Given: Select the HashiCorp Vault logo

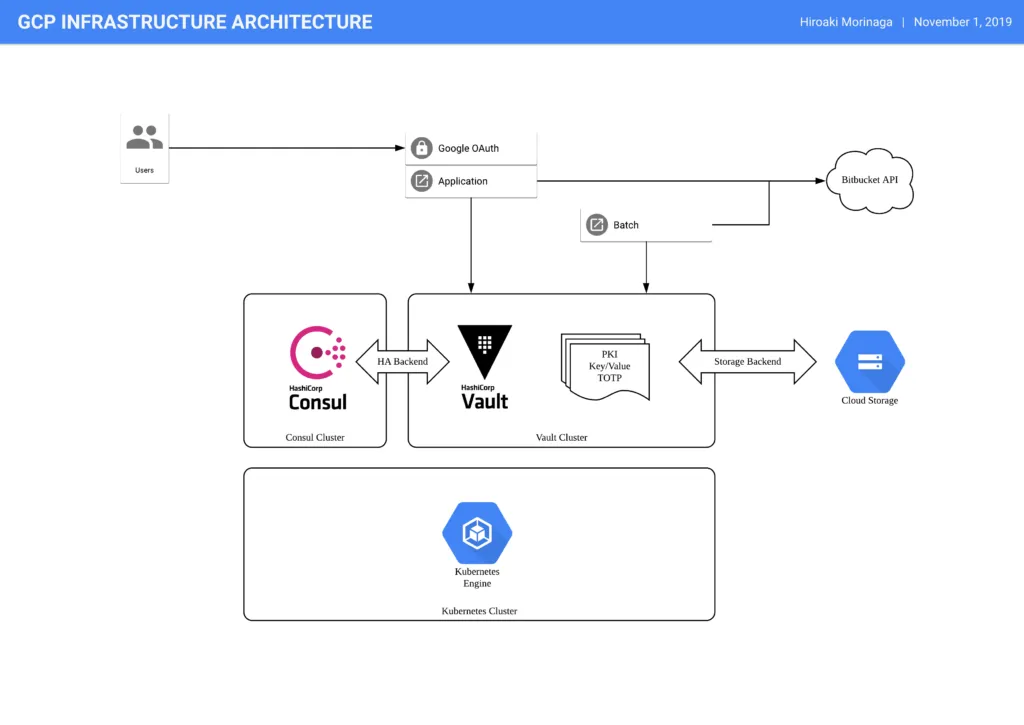Looking at the screenshot, I should (x=485, y=368).
